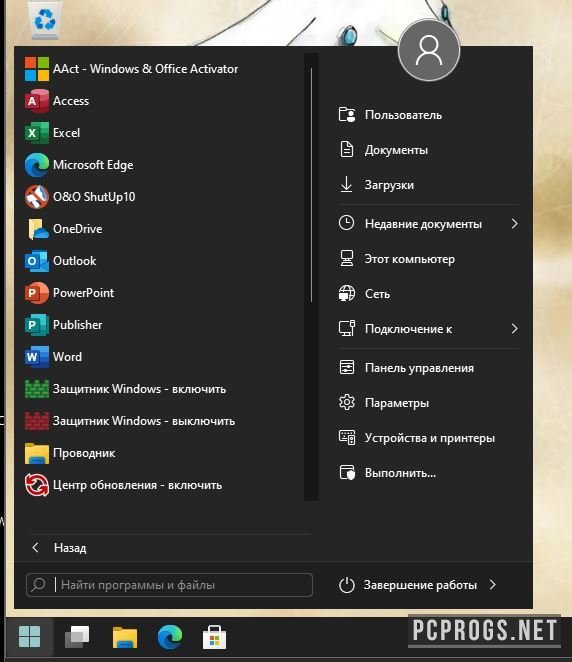This screenshot has width=572, height=662.
Task: Open Загрузки folder
Action: 376,185
